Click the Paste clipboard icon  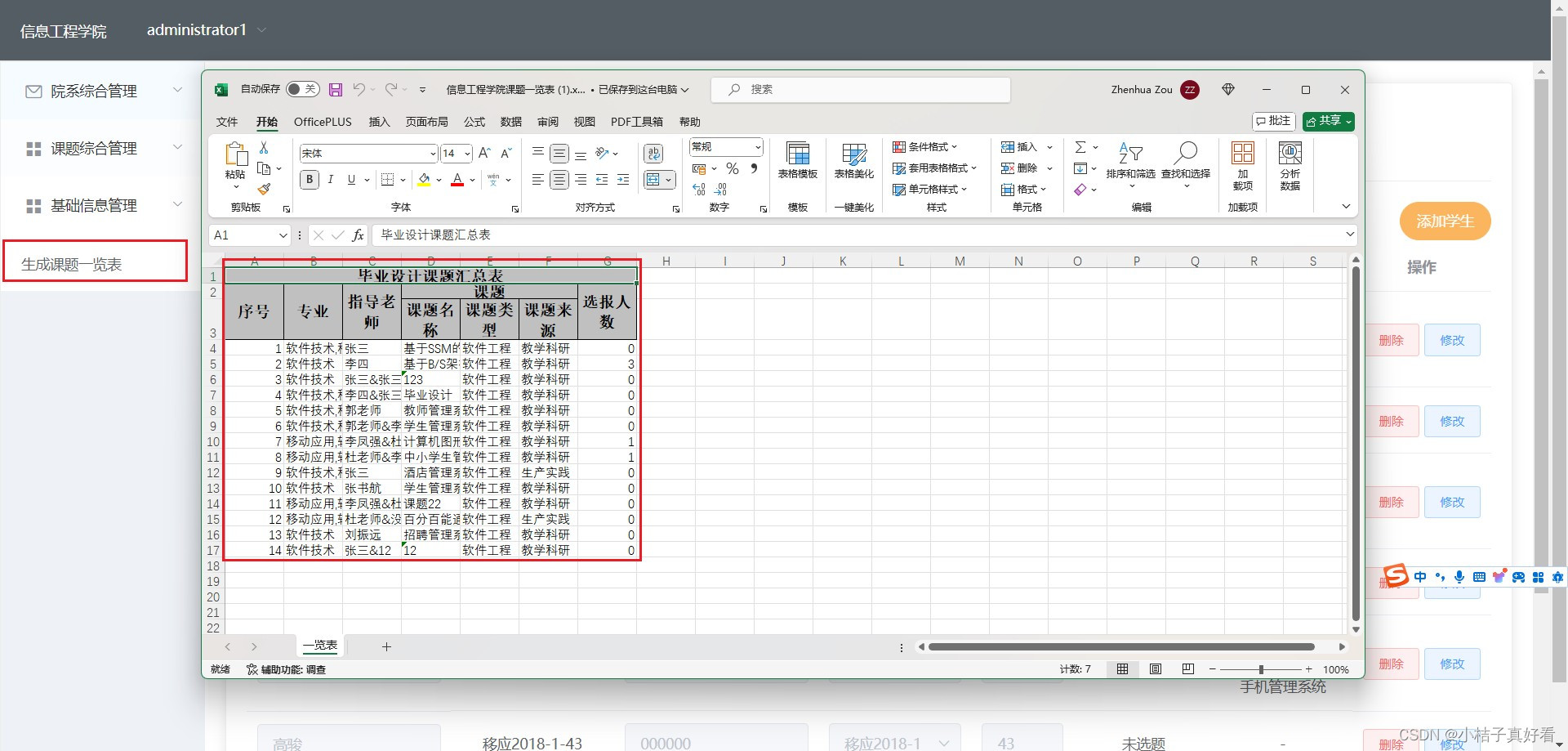pyautogui.click(x=235, y=154)
